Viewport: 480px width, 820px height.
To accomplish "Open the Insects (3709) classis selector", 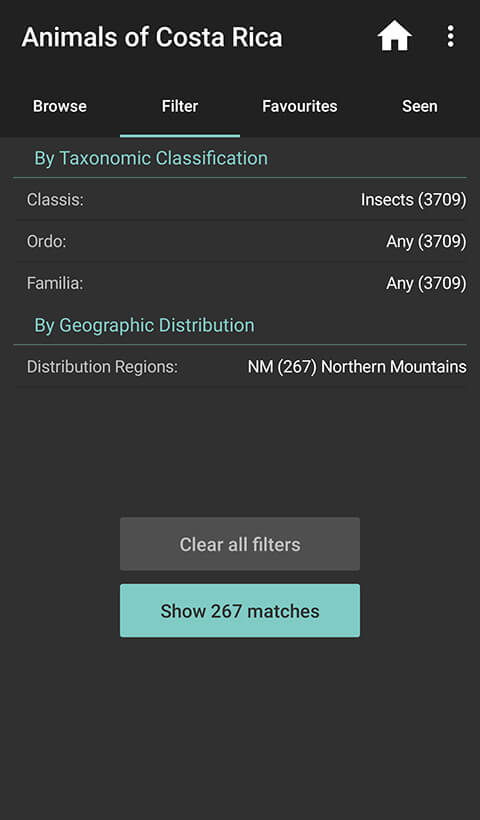I will coord(414,200).
